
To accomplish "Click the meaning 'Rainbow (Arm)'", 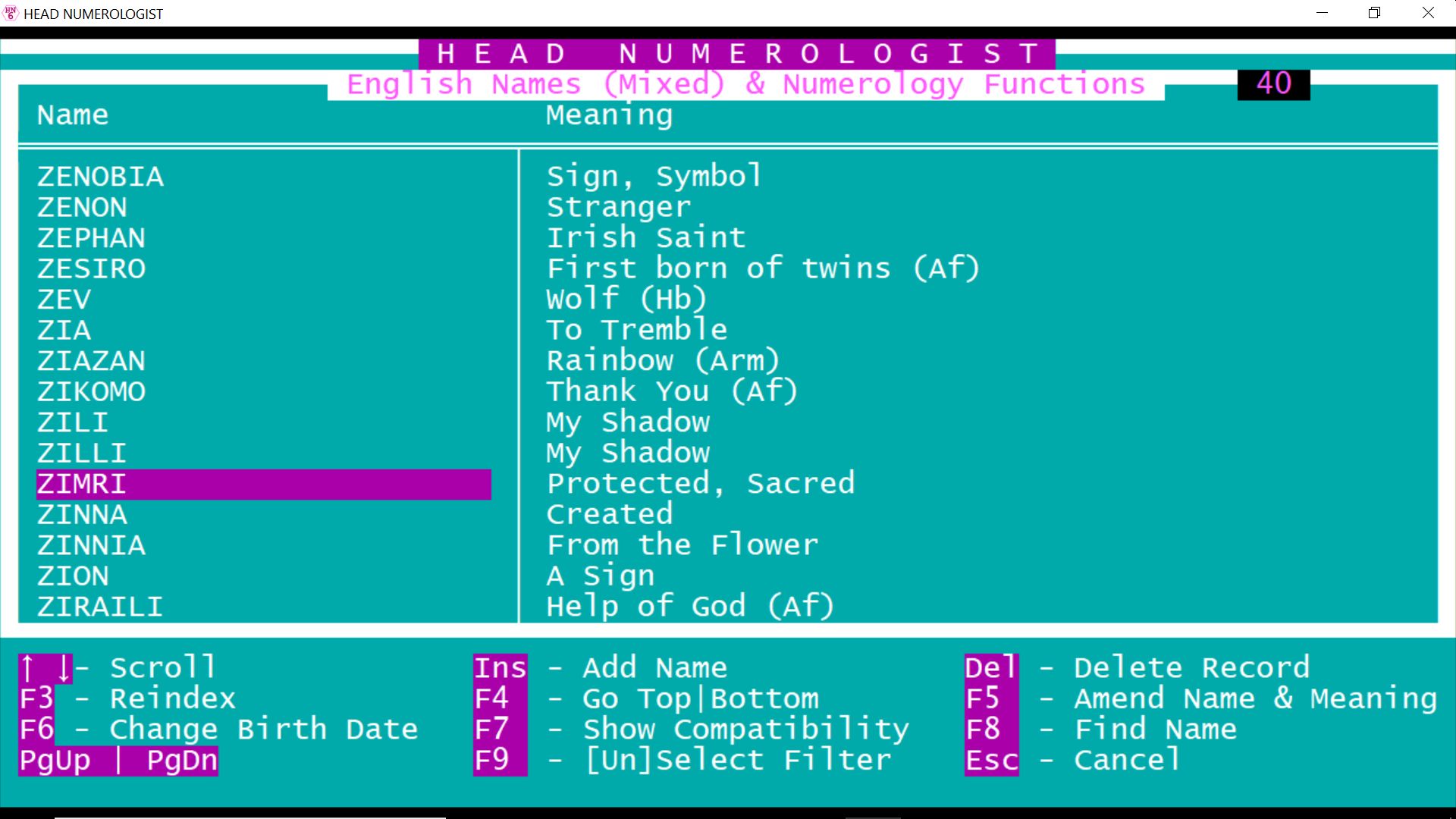I will [663, 361].
